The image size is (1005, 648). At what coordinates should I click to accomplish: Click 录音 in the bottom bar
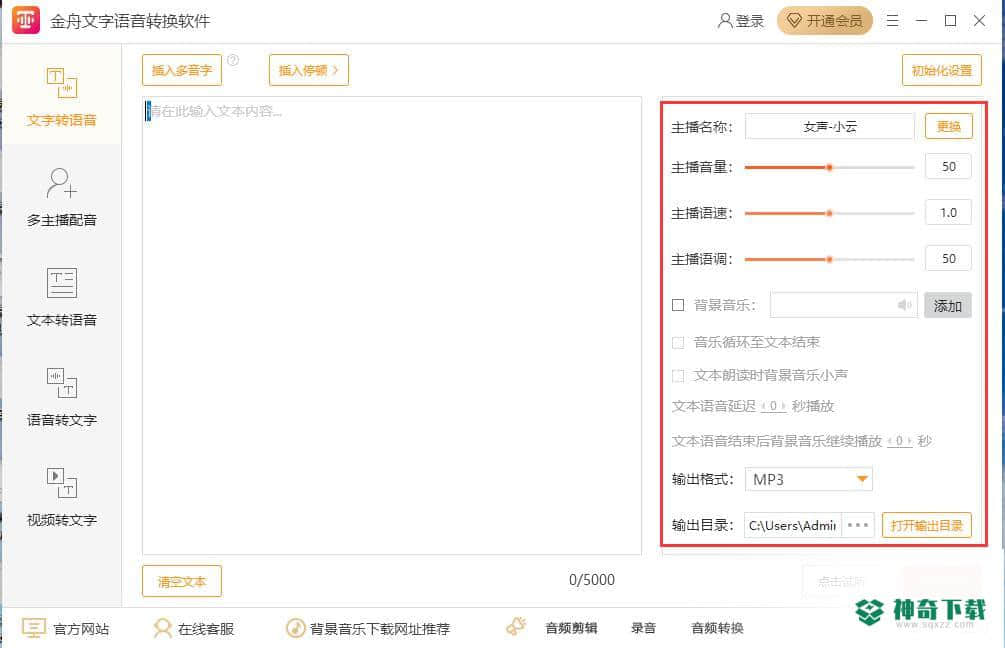point(644,628)
